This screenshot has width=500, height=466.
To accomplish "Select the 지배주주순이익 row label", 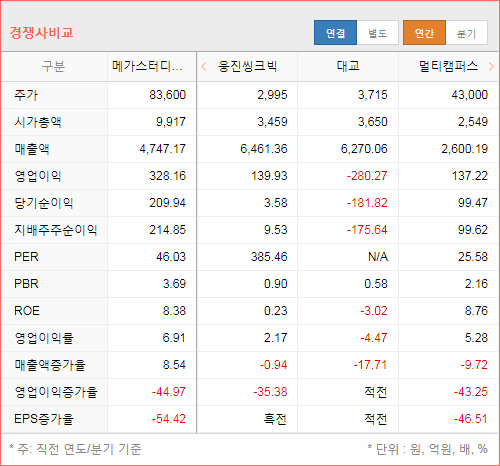I will tap(55, 230).
